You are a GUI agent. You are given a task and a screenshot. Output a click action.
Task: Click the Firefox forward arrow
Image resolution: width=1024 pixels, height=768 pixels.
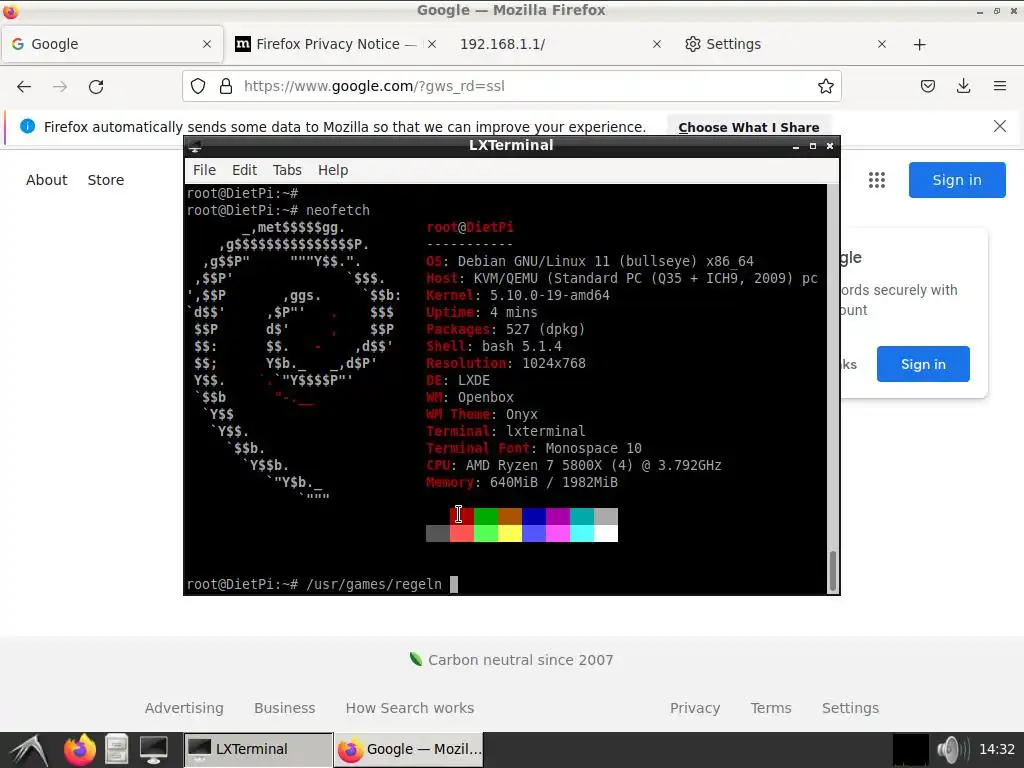pyautogui.click(x=60, y=86)
